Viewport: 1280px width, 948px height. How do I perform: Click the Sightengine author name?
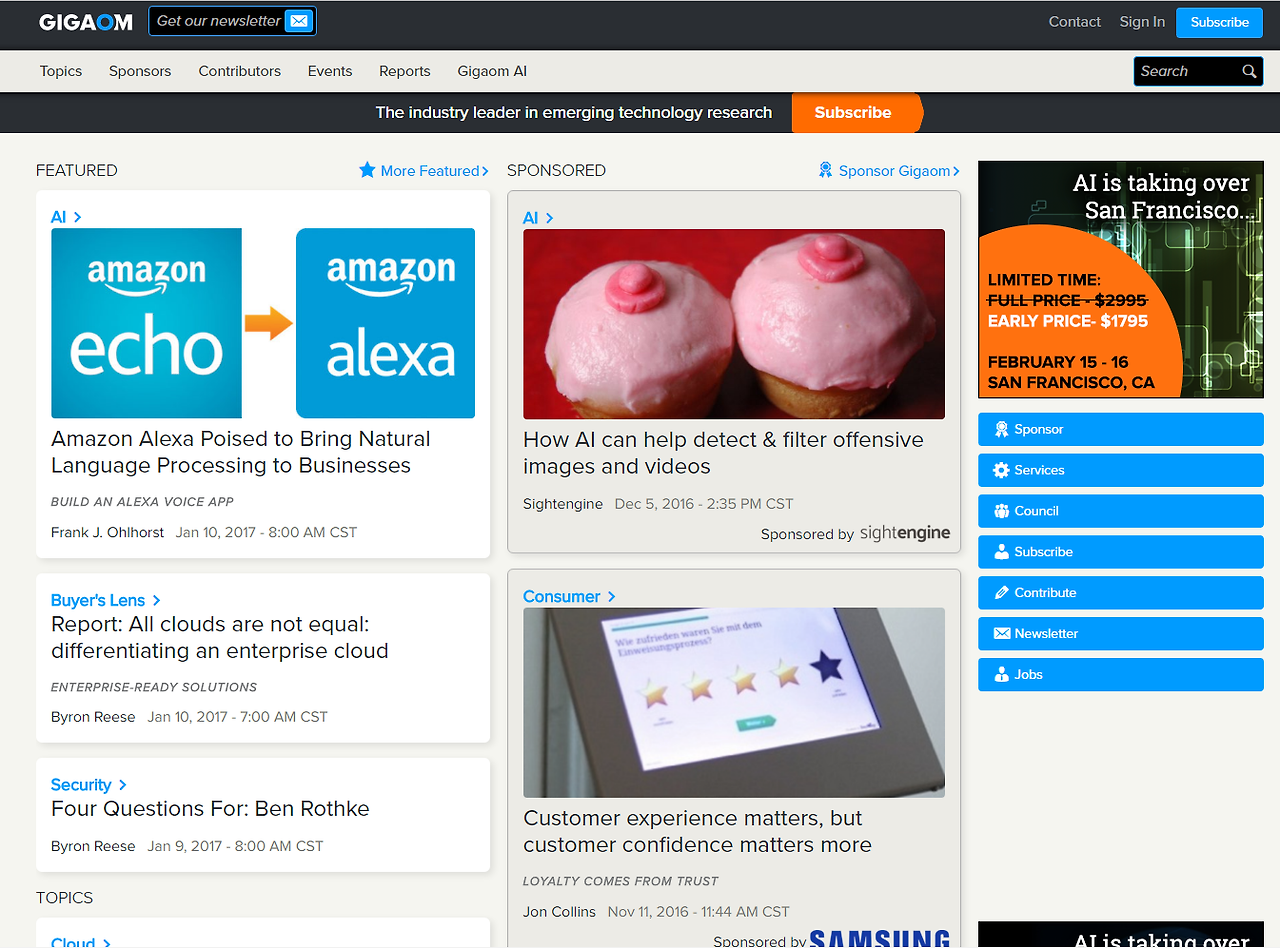coord(563,504)
